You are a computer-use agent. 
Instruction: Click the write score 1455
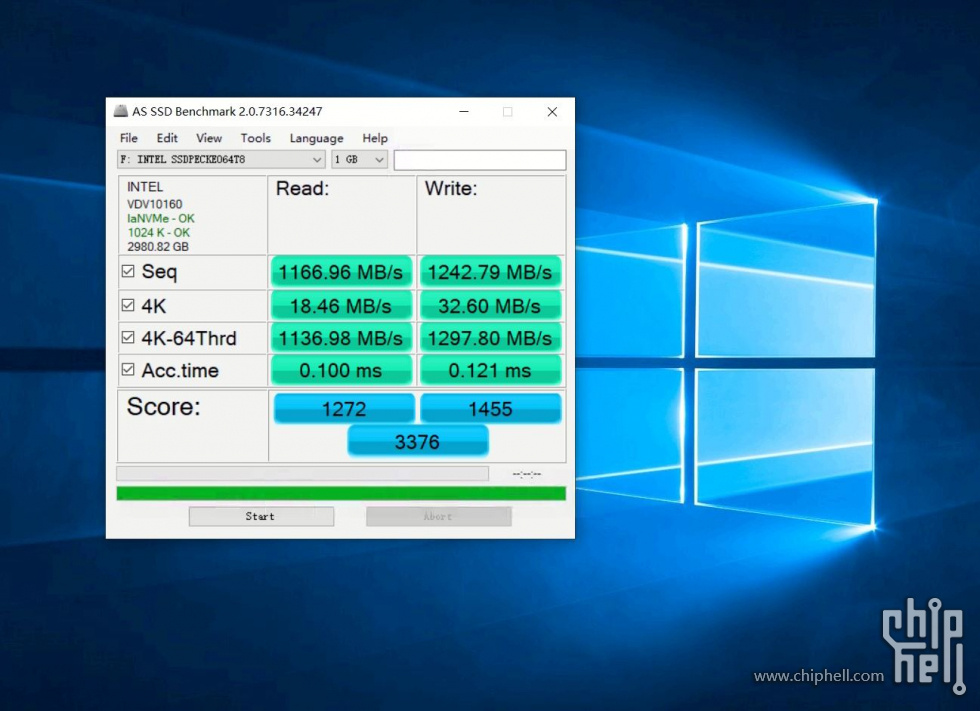(491, 409)
